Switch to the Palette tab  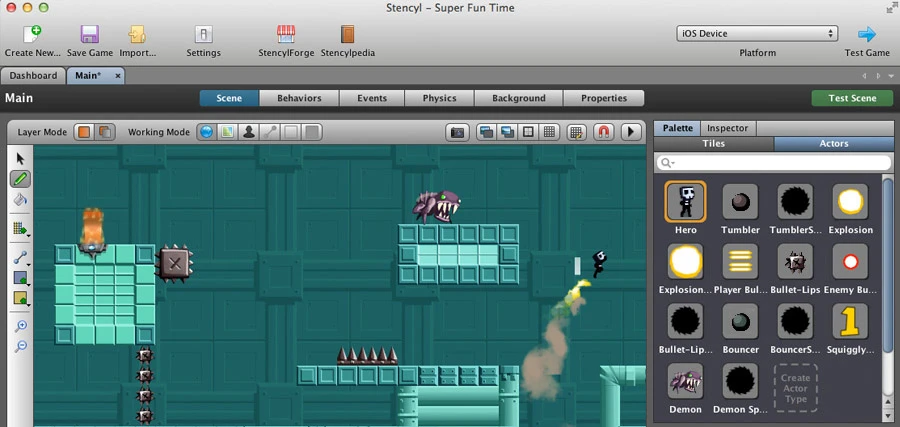677,128
